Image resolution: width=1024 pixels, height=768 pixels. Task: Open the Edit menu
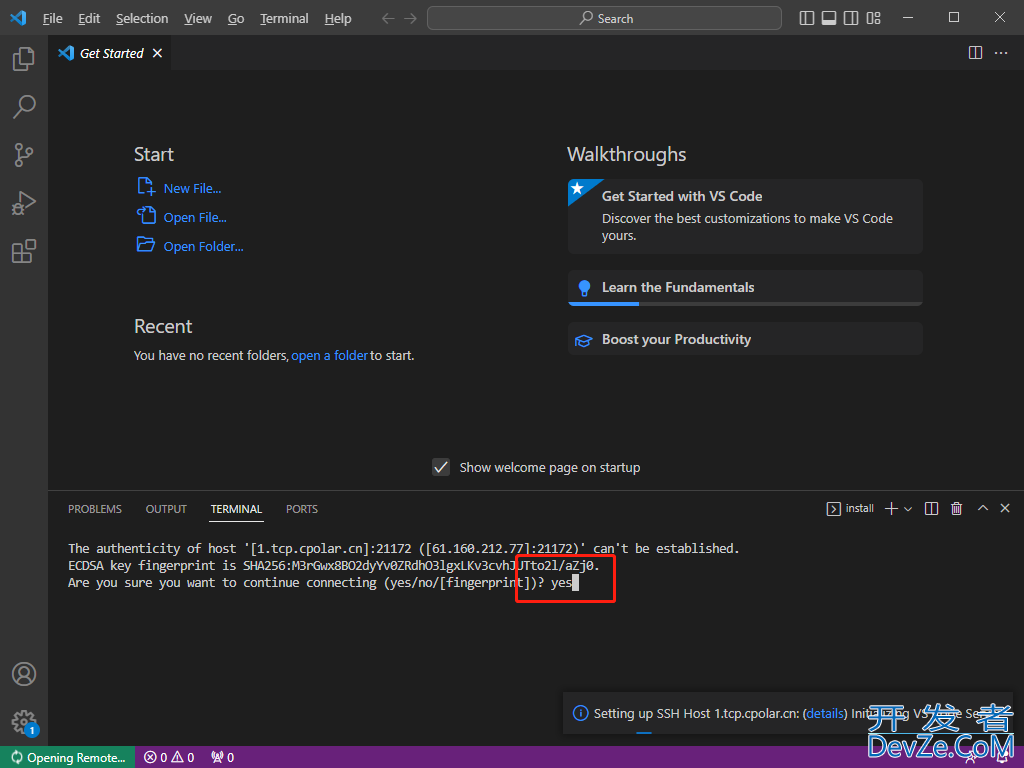click(x=89, y=18)
